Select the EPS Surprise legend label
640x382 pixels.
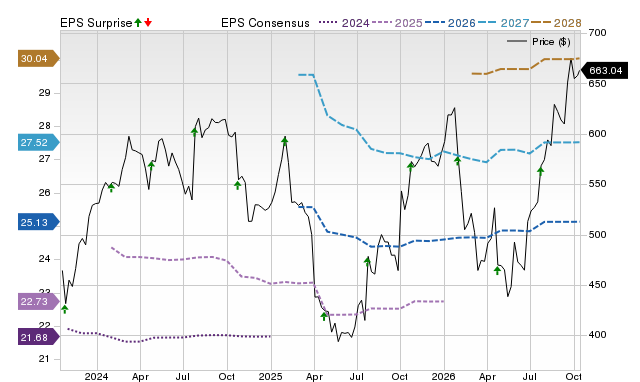tap(96, 23)
